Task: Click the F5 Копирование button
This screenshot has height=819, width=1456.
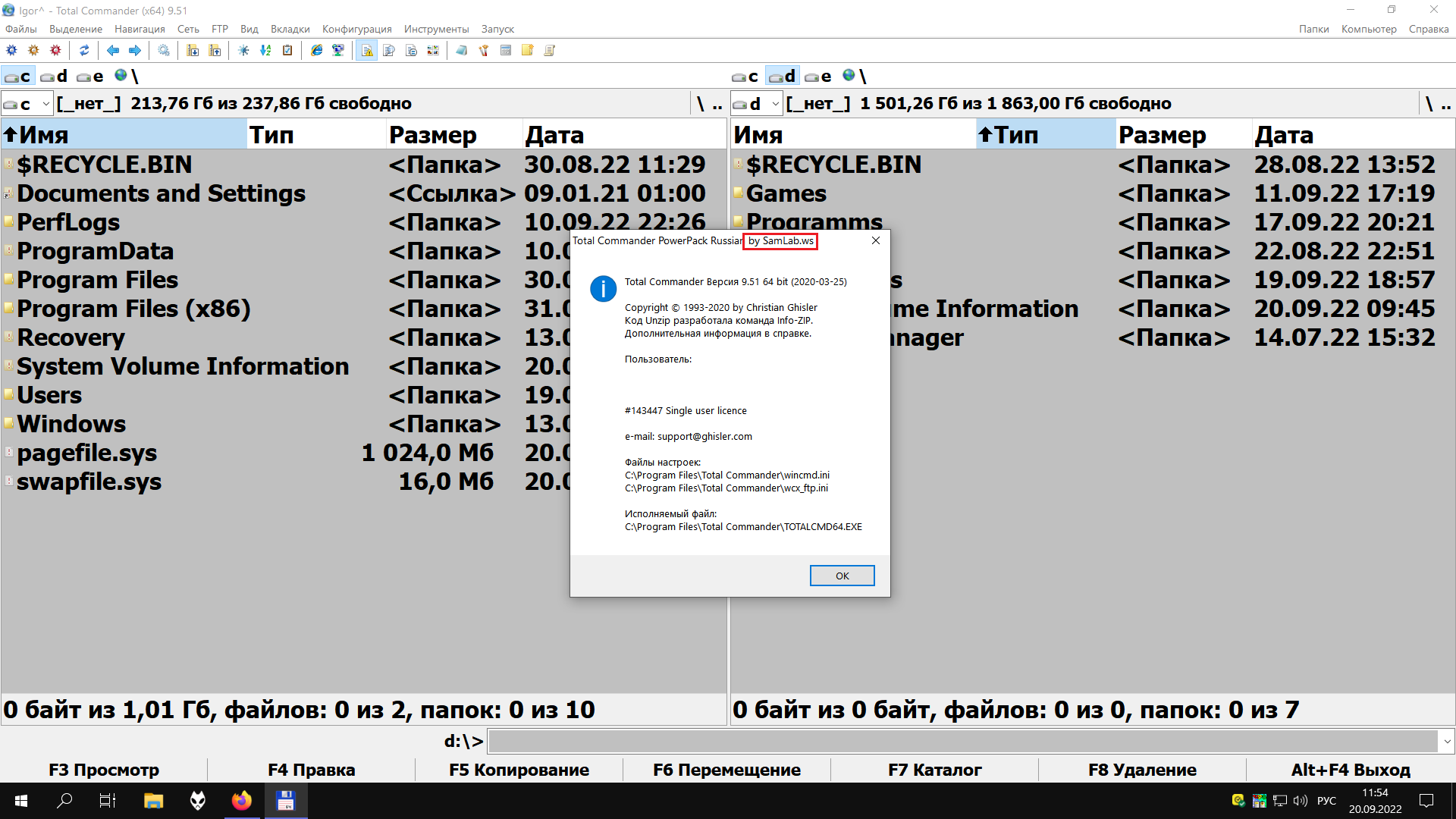Action: tap(519, 770)
